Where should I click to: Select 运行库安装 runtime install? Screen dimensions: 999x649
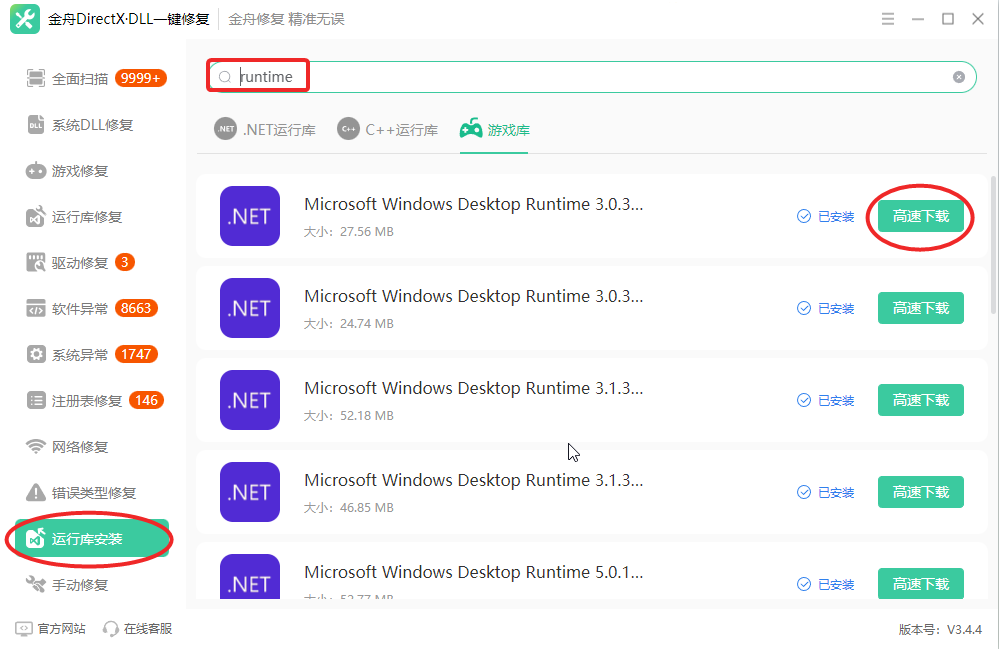(92, 538)
